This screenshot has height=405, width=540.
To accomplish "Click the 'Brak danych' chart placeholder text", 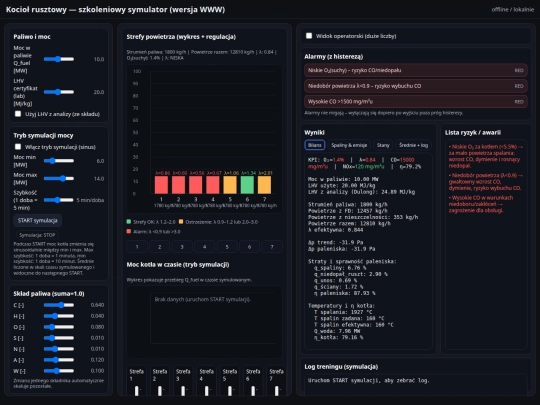I will 202,299.
